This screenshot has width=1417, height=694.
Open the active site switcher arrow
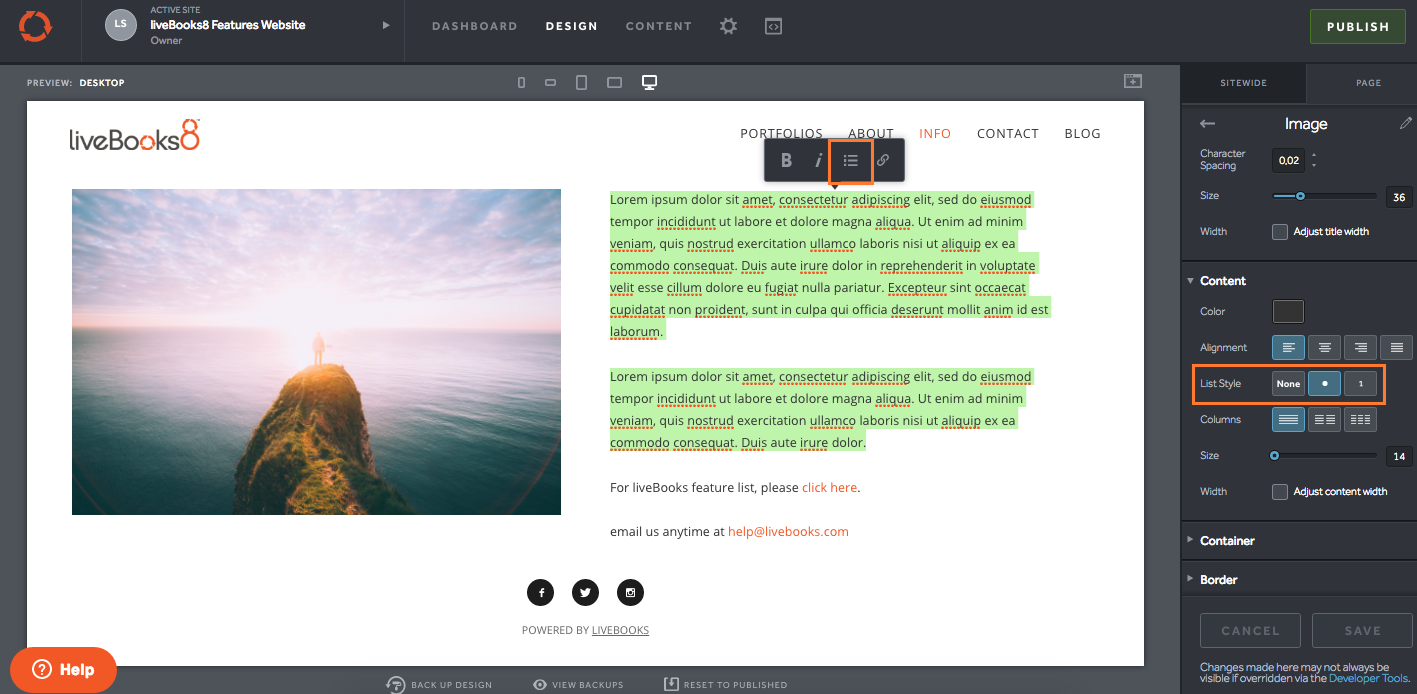pos(386,26)
